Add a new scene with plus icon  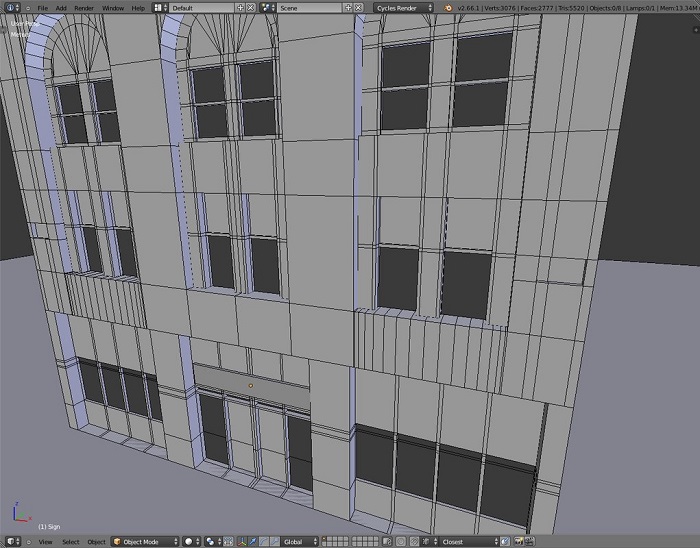click(x=348, y=8)
